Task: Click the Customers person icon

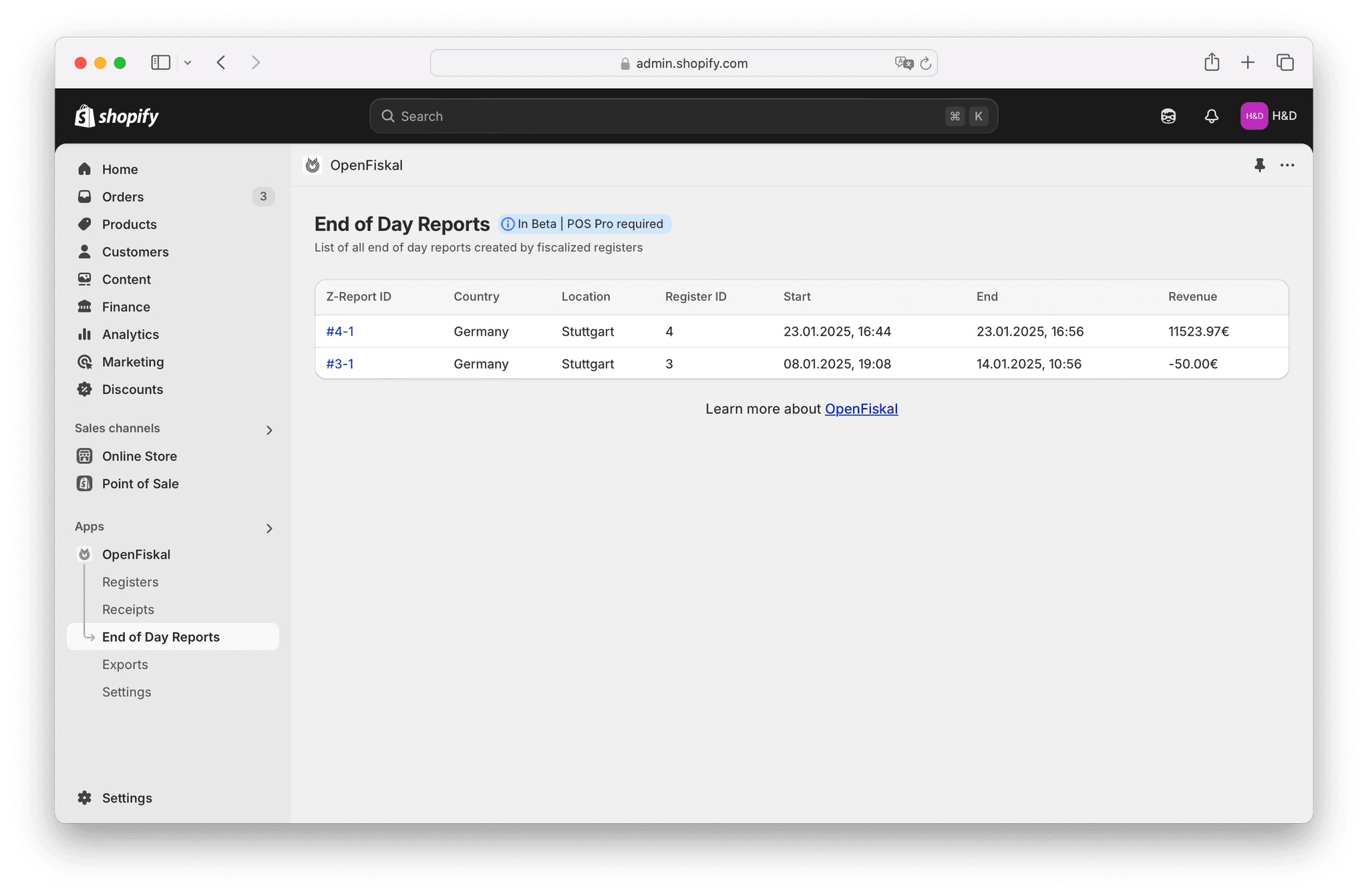Action: tap(84, 252)
